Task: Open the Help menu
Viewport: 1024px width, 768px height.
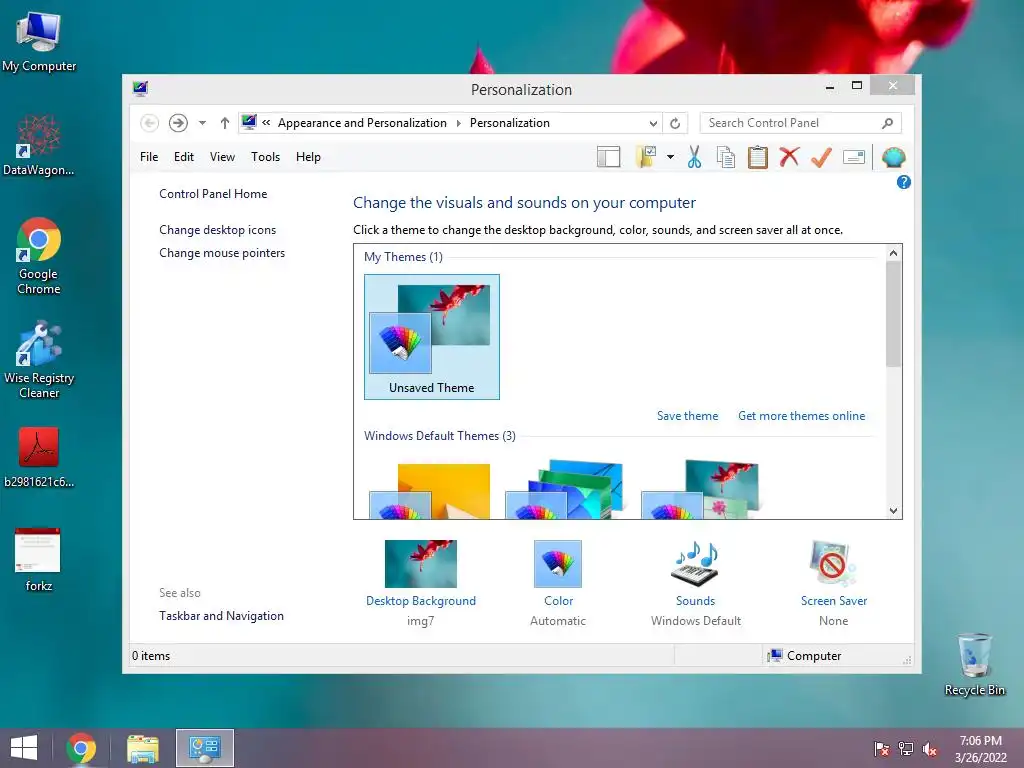Action: pos(308,157)
